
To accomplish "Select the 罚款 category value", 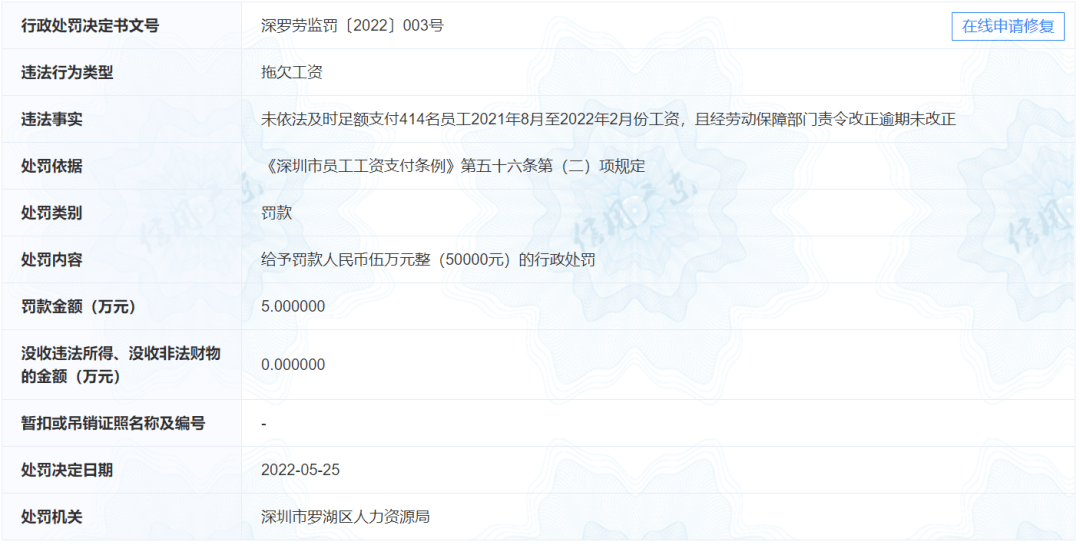I will 276,213.
